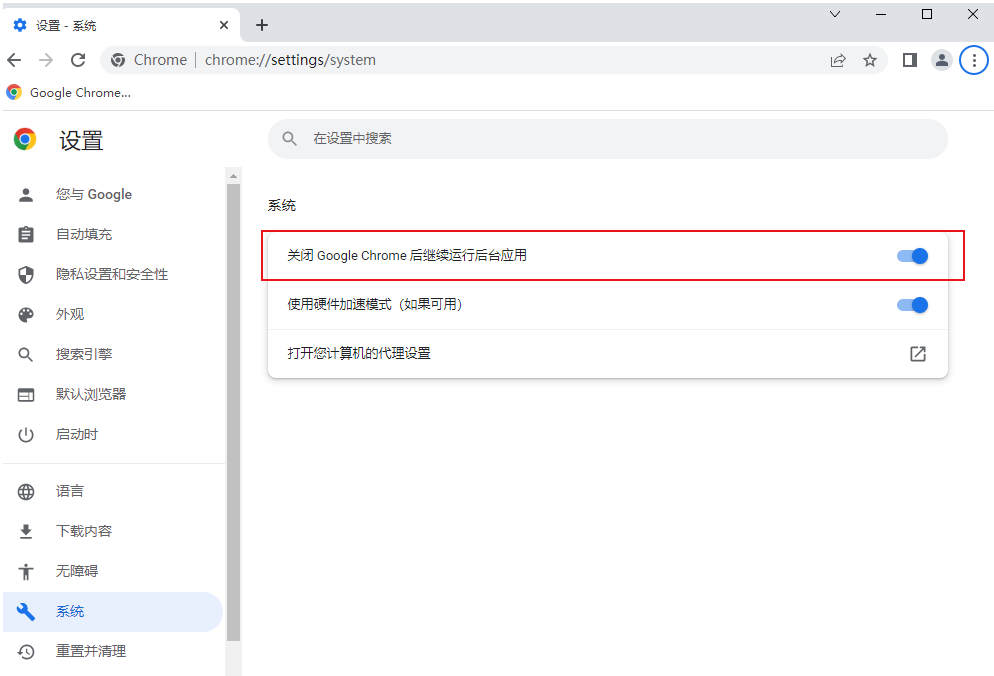Bookmark this page with star icon
Image resolution: width=994 pixels, height=676 pixels.
click(x=870, y=60)
